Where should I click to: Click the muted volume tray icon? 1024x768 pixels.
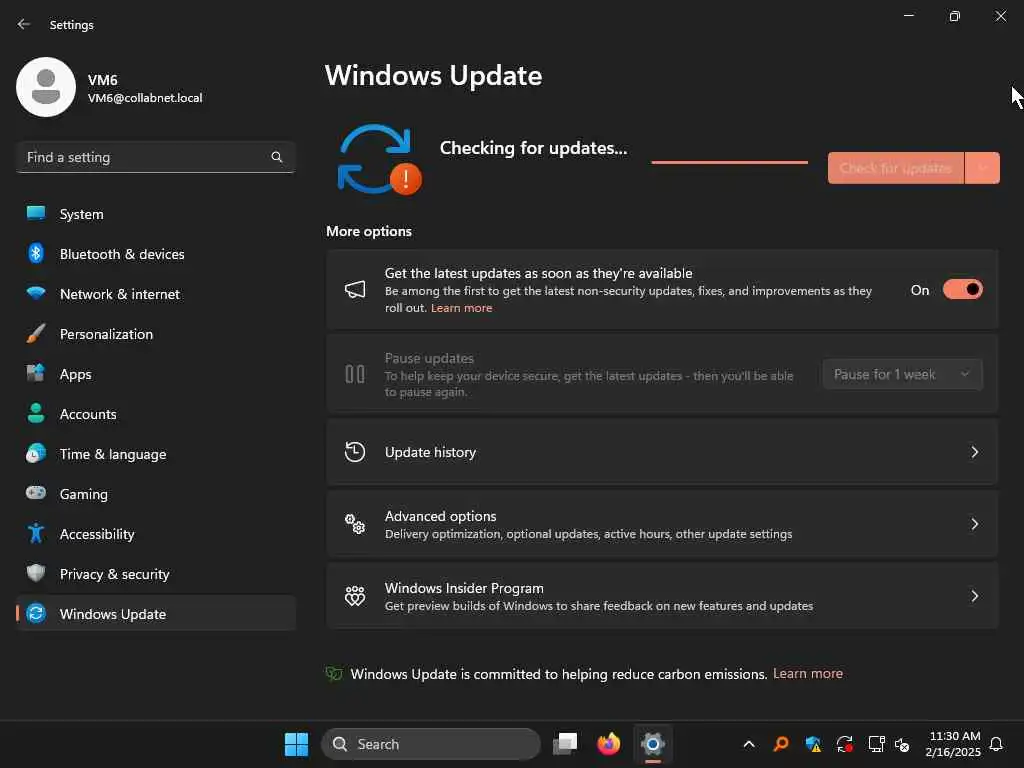902,744
